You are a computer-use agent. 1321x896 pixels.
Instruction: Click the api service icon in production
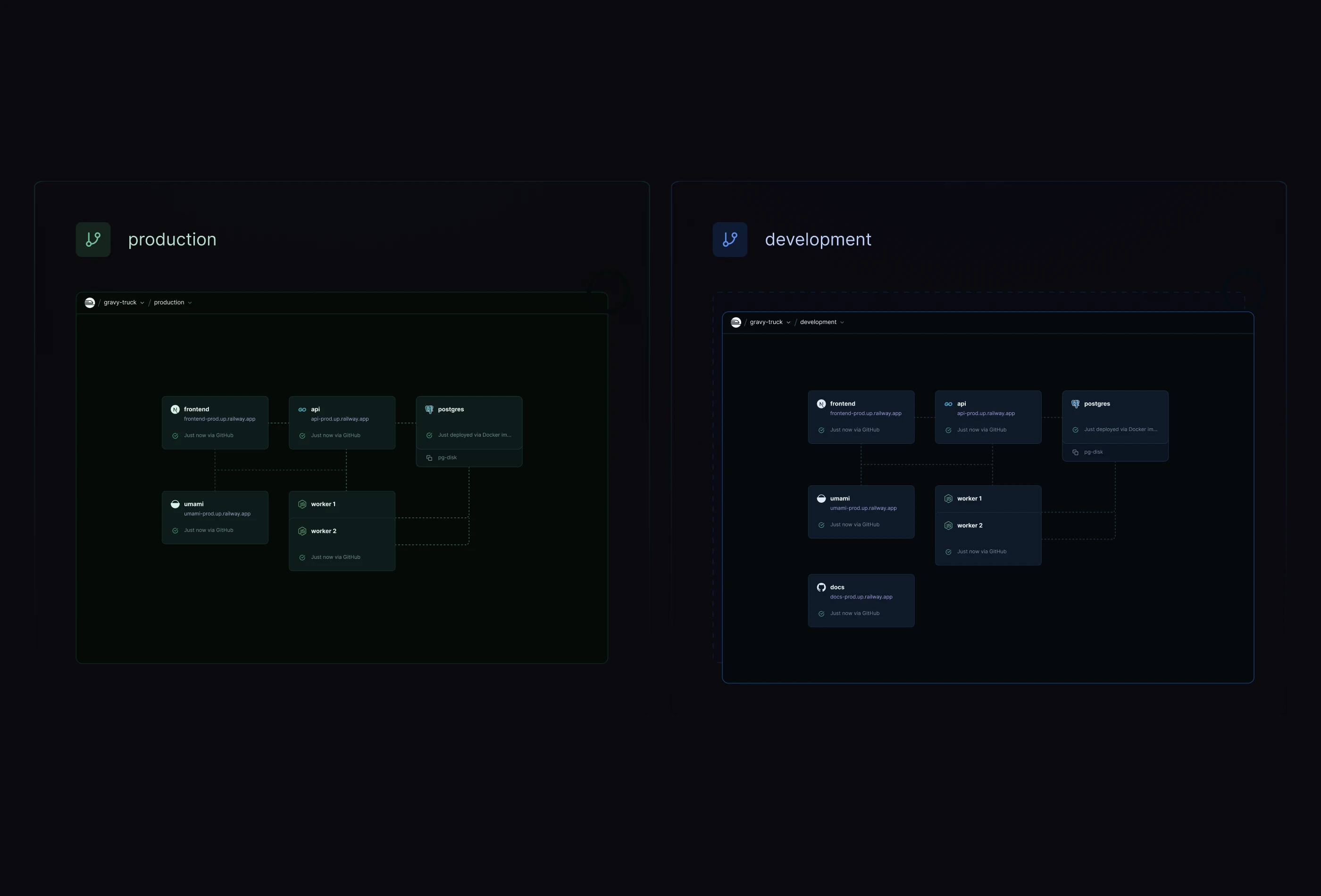[302, 410]
